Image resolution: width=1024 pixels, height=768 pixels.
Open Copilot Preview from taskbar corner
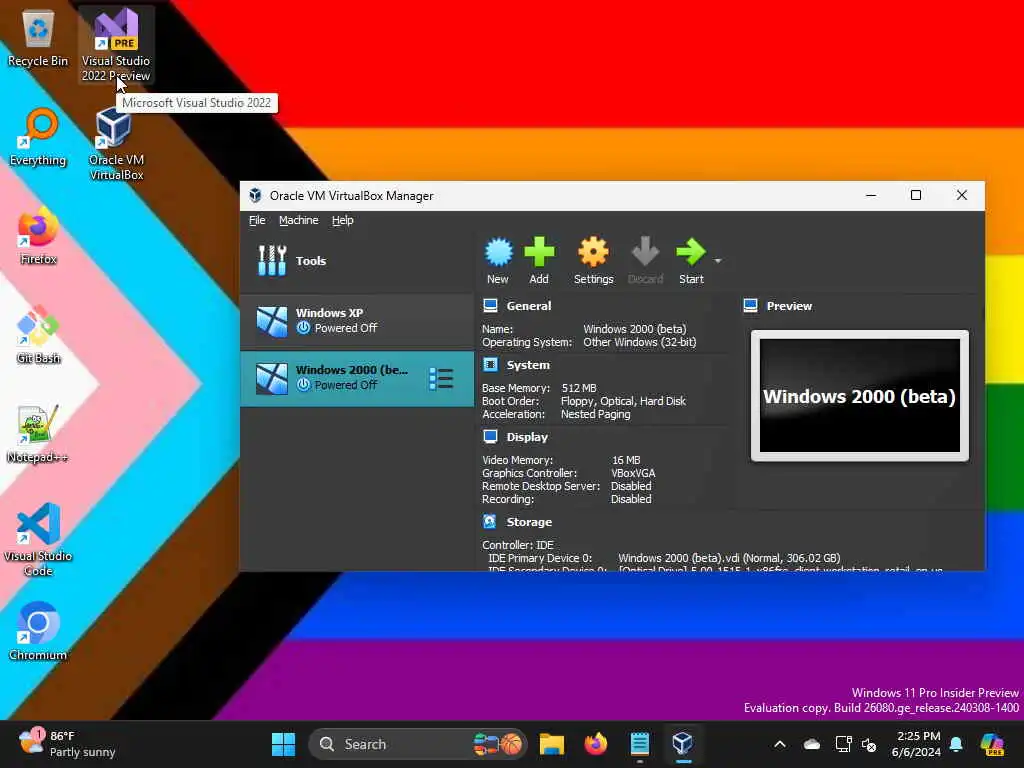pyautogui.click(x=992, y=744)
